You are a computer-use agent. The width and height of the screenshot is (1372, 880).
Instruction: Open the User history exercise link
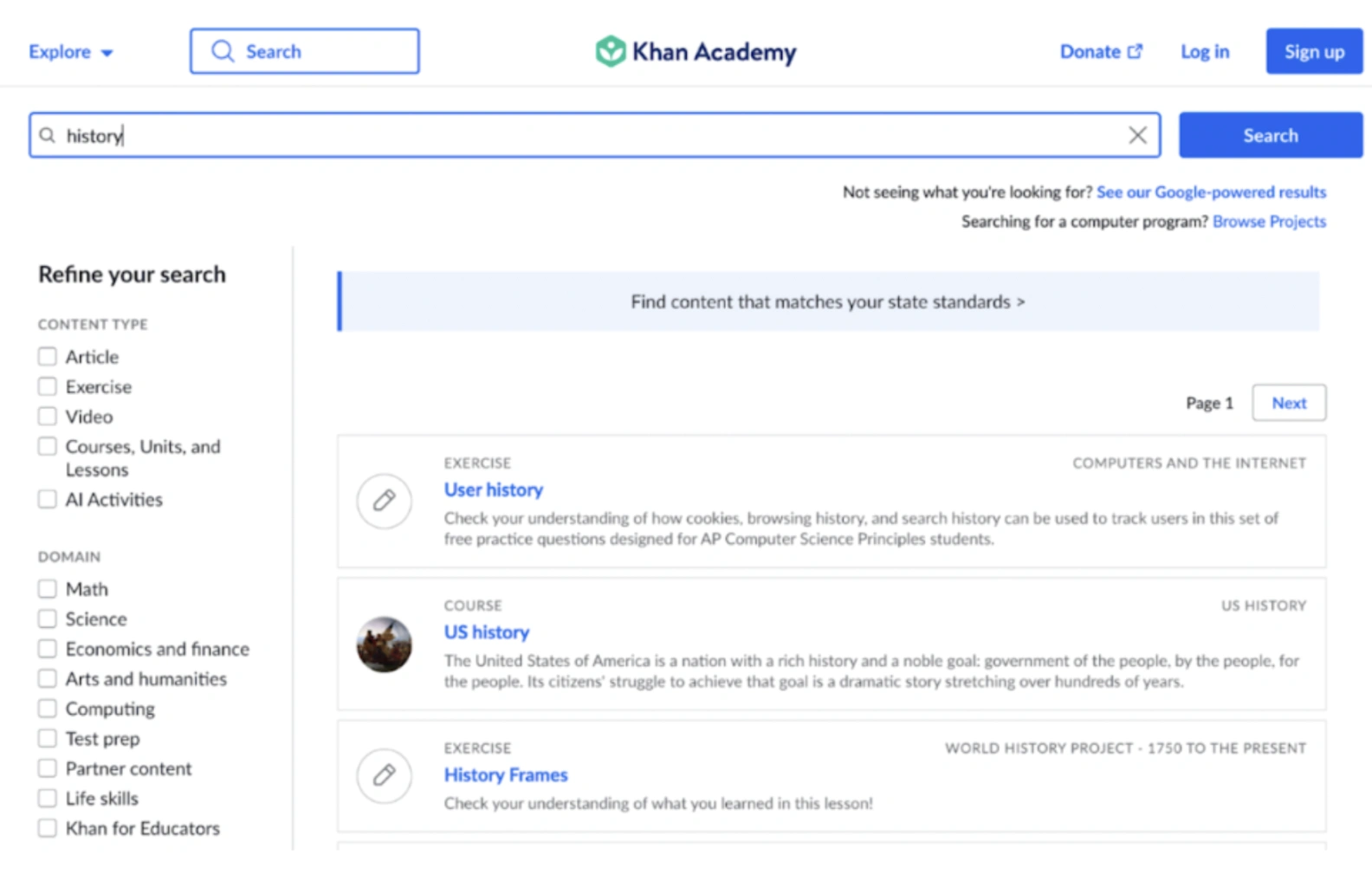(494, 490)
